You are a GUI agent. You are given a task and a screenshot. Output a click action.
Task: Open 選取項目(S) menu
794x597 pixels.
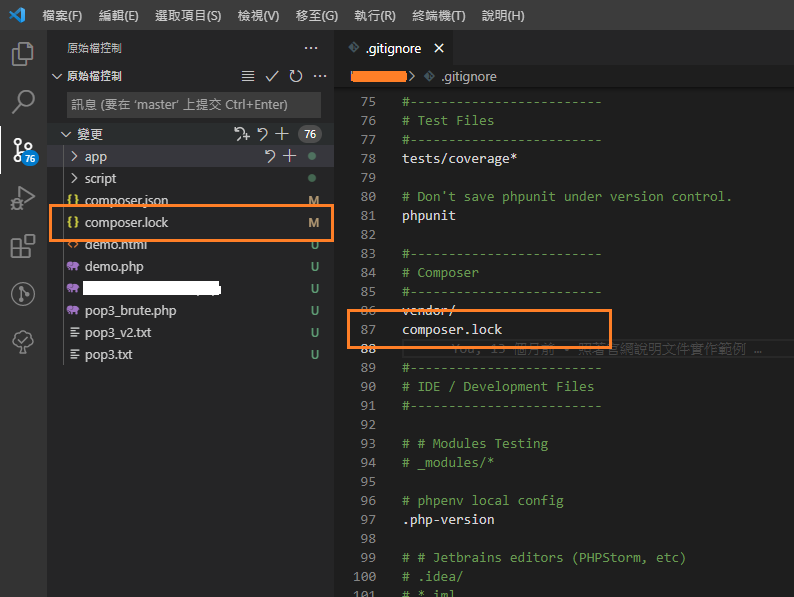click(188, 15)
